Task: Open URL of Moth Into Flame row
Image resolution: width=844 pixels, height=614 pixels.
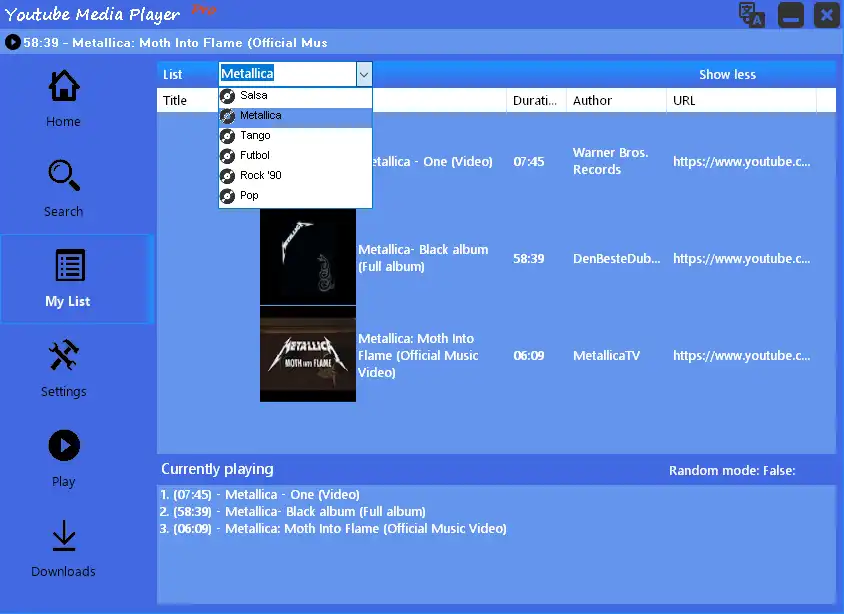Action: [741, 355]
